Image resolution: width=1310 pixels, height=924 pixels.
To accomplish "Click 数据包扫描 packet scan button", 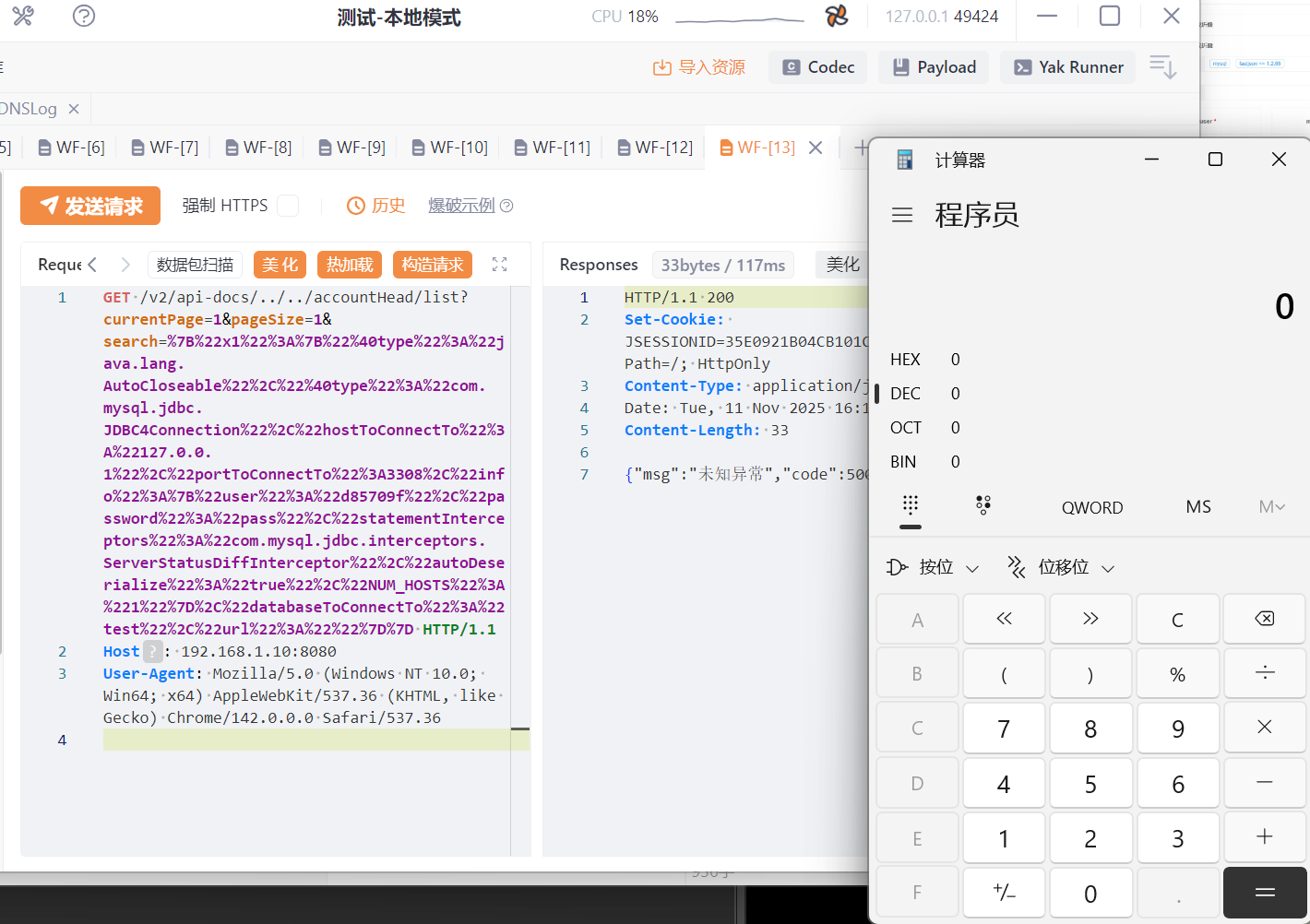I will pyautogui.click(x=195, y=265).
